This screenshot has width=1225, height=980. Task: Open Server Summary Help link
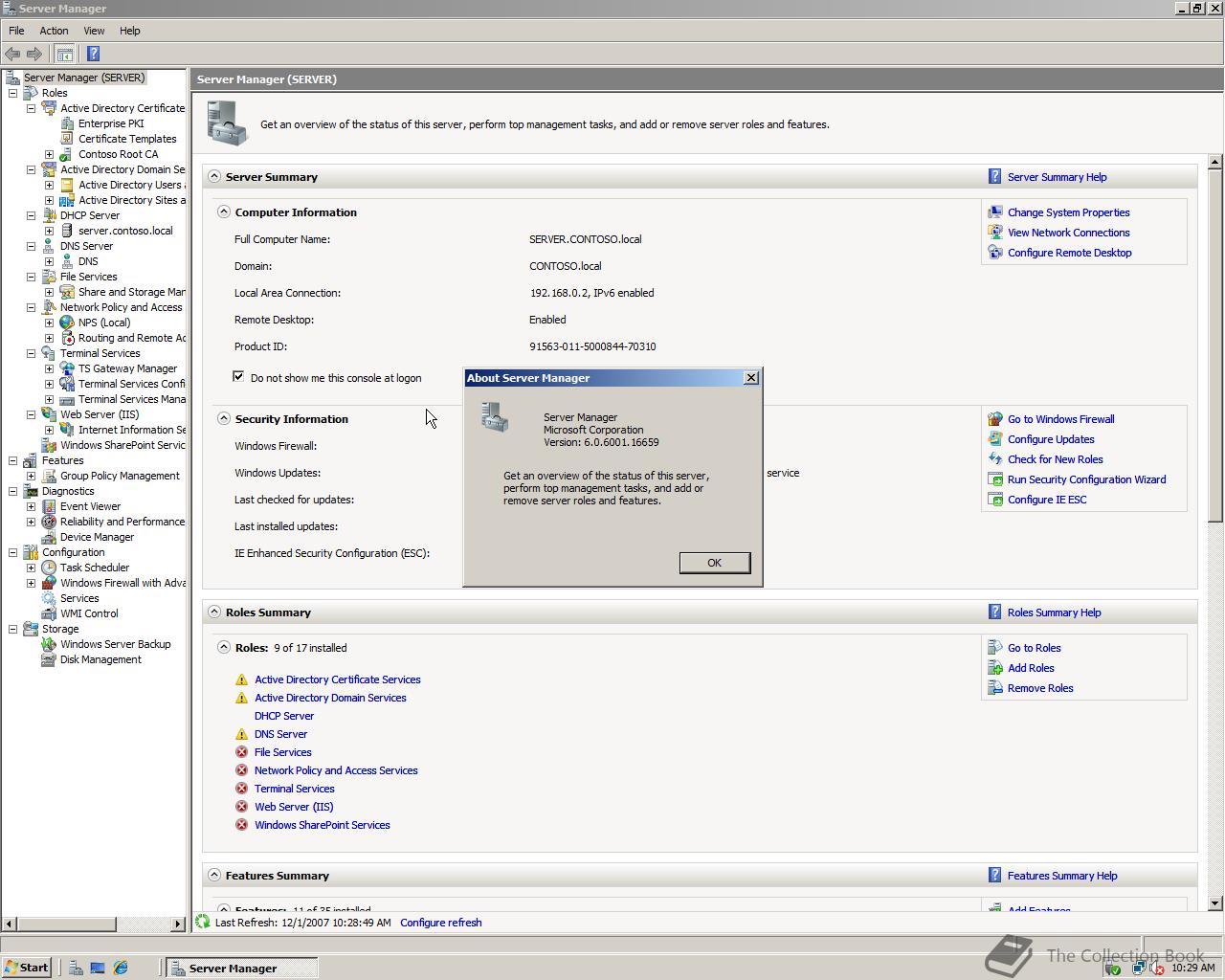coord(1057,177)
